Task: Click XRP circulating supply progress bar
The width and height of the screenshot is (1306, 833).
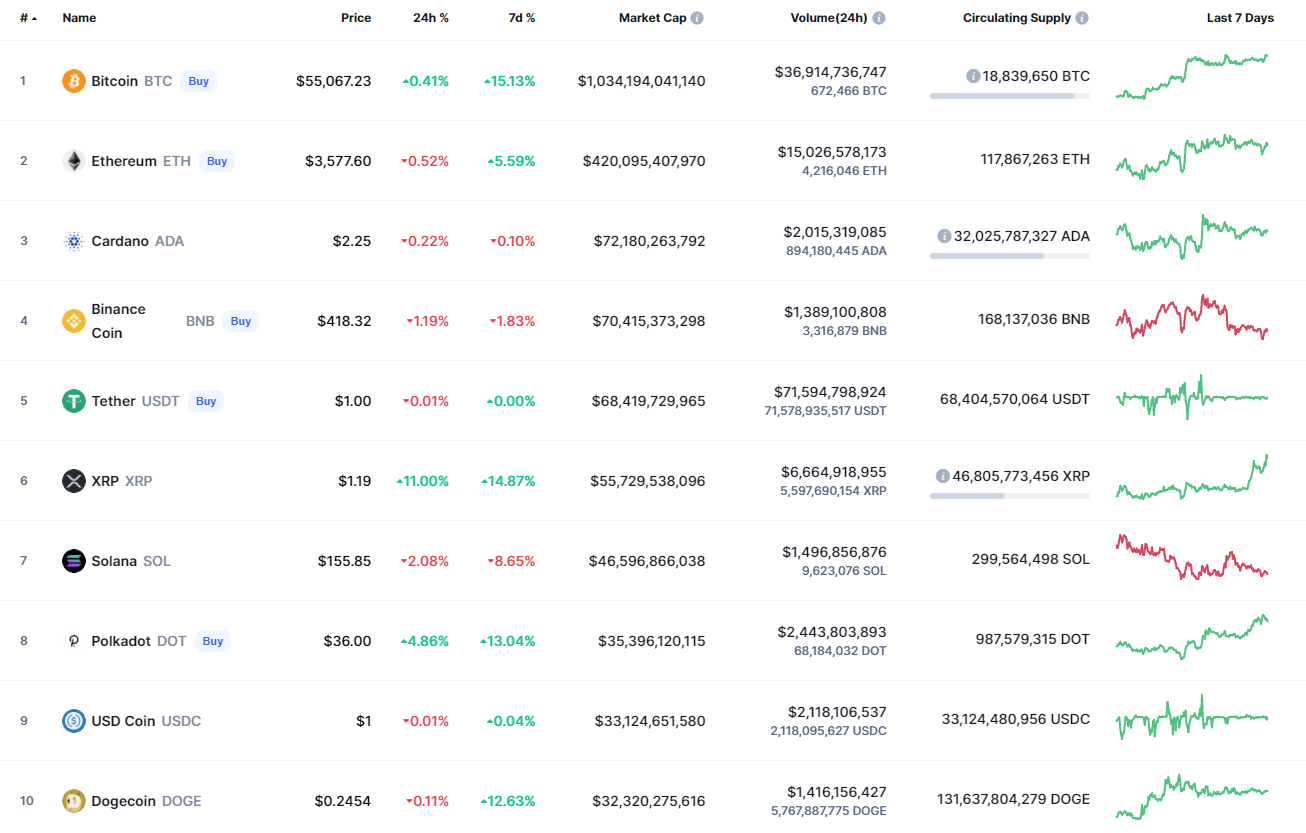Action: tap(1010, 496)
